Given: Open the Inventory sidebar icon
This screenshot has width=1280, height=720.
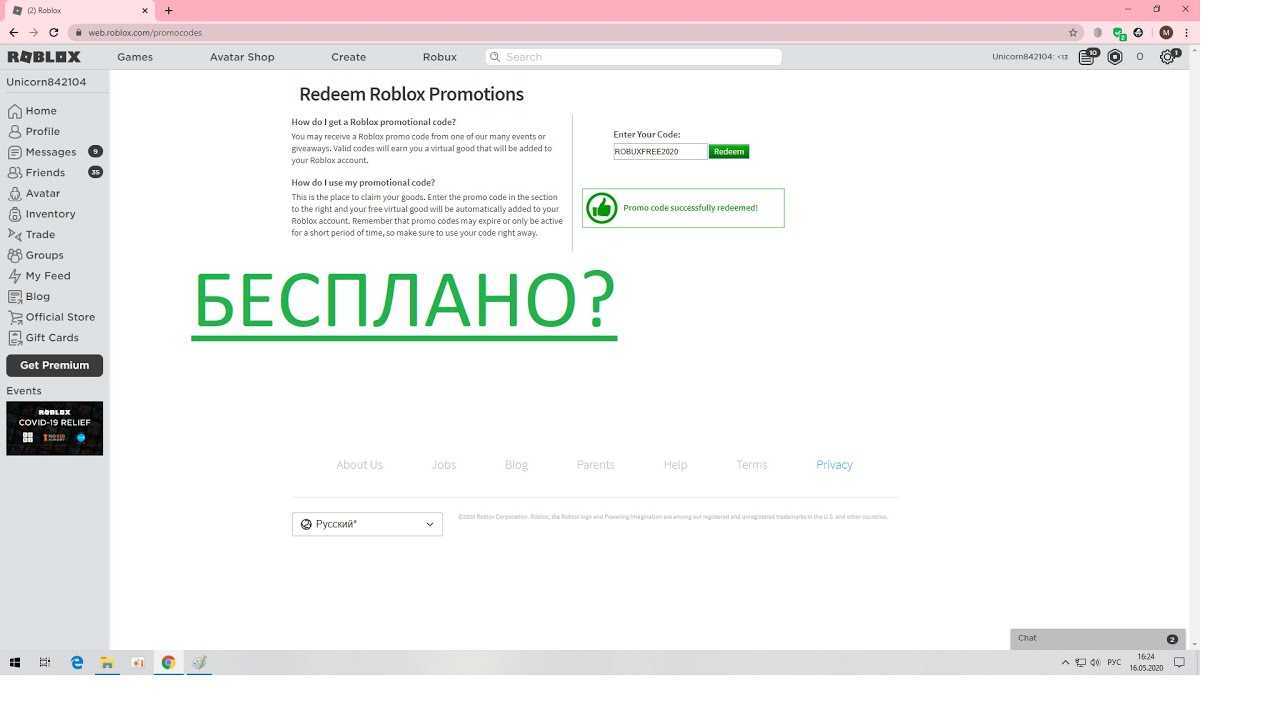Looking at the screenshot, I should [x=14, y=214].
